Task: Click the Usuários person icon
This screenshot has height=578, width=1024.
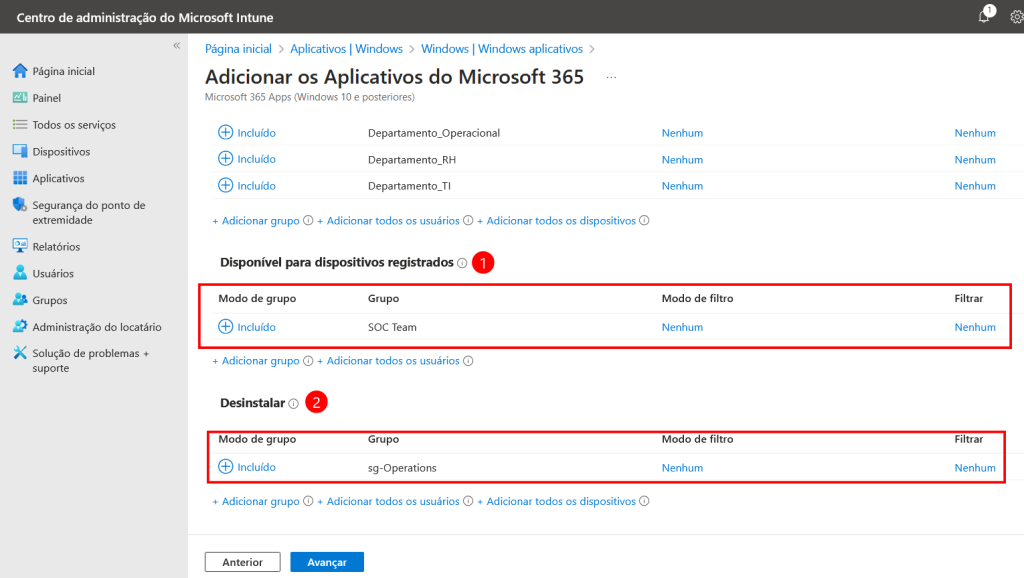Action: 20,273
